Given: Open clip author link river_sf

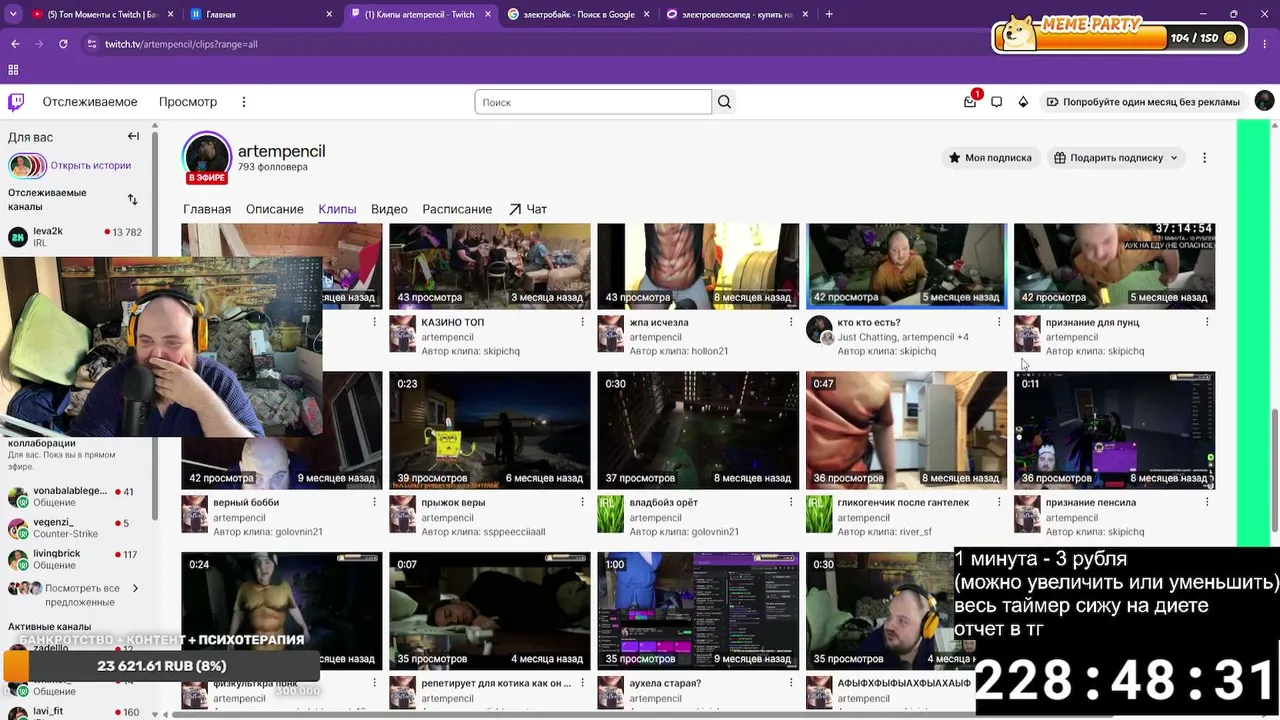Looking at the screenshot, I should [x=916, y=532].
